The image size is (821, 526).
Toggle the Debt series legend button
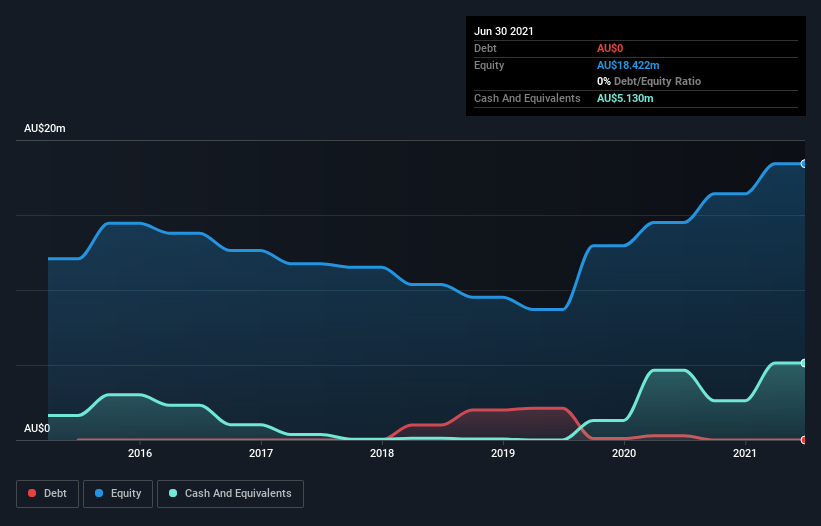48,494
